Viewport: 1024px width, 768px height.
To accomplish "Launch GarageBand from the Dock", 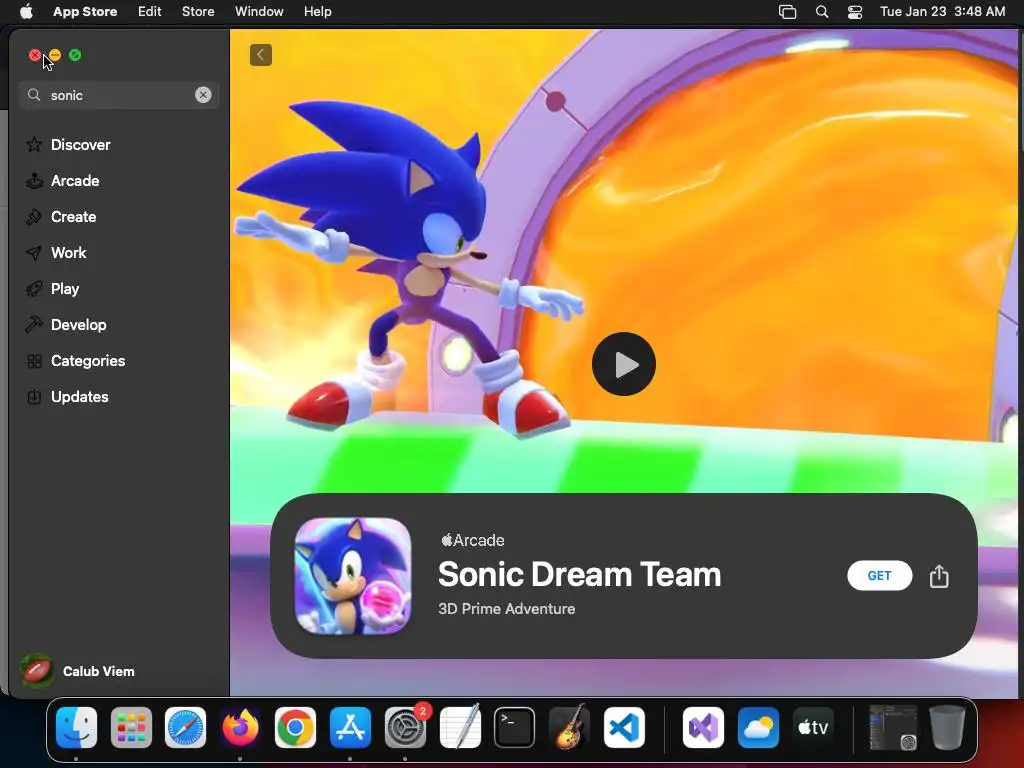I will tap(569, 727).
